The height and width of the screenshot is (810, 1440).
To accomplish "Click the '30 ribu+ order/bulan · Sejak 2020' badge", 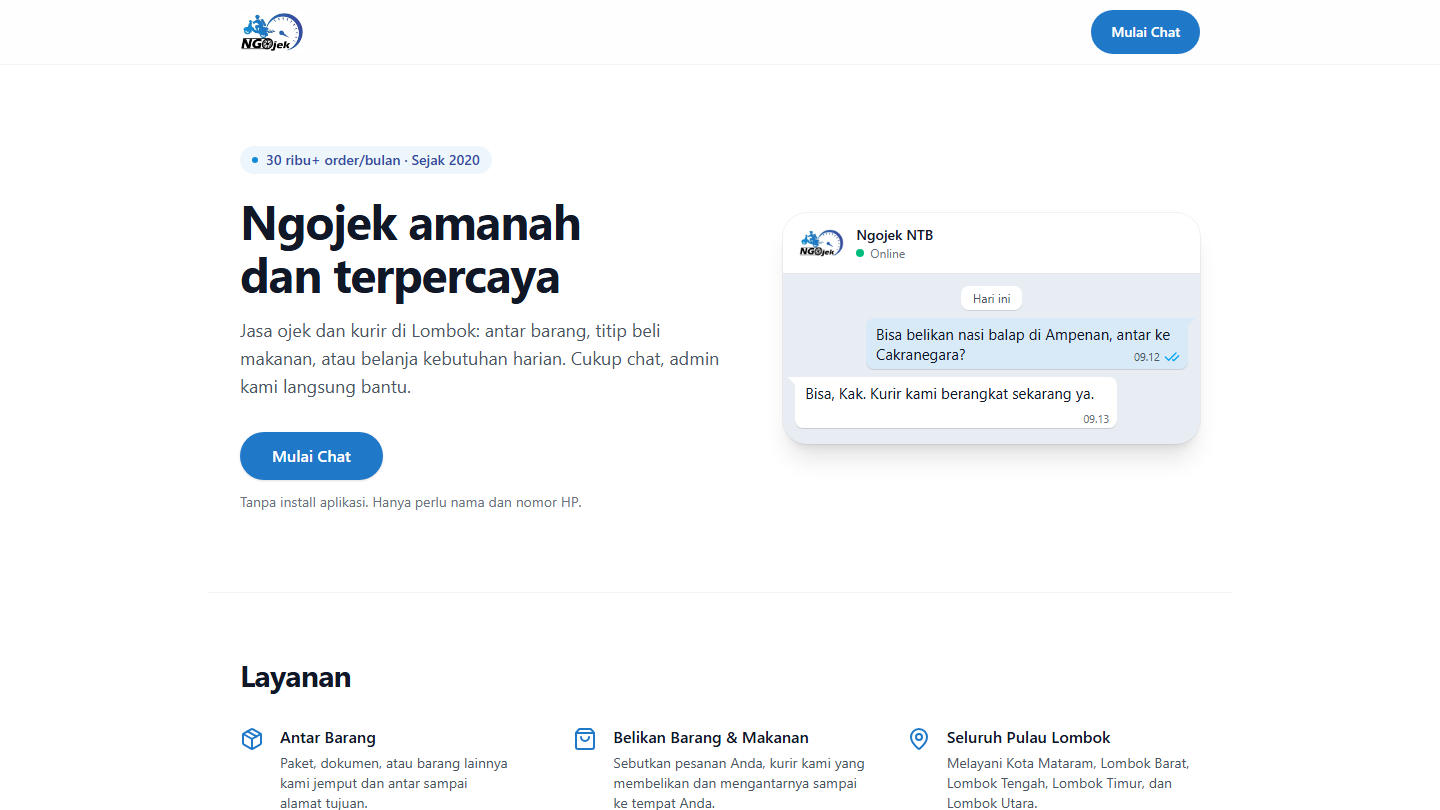I will pyautogui.click(x=366, y=160).
